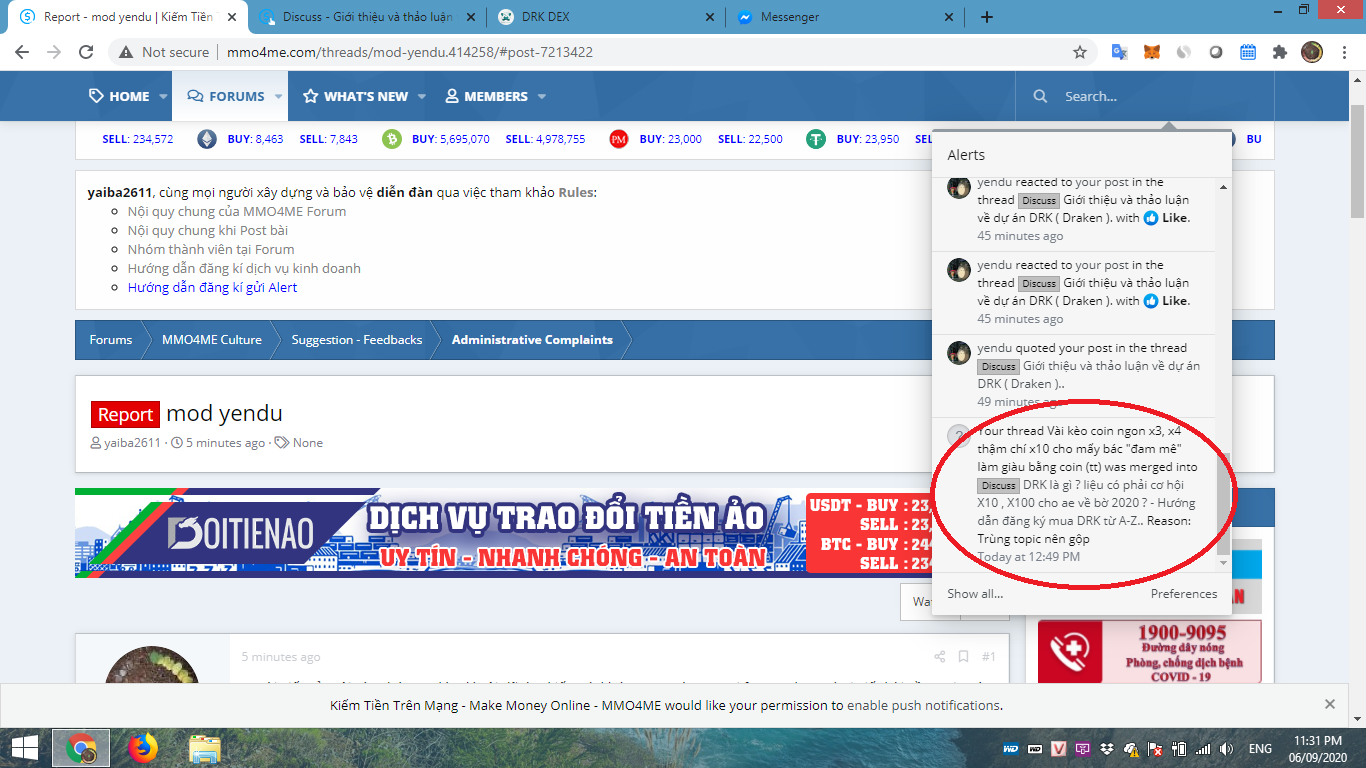Open the Nội quy chung của MMO4ME Forum link
1366x768 pixels.
[237, 211]
